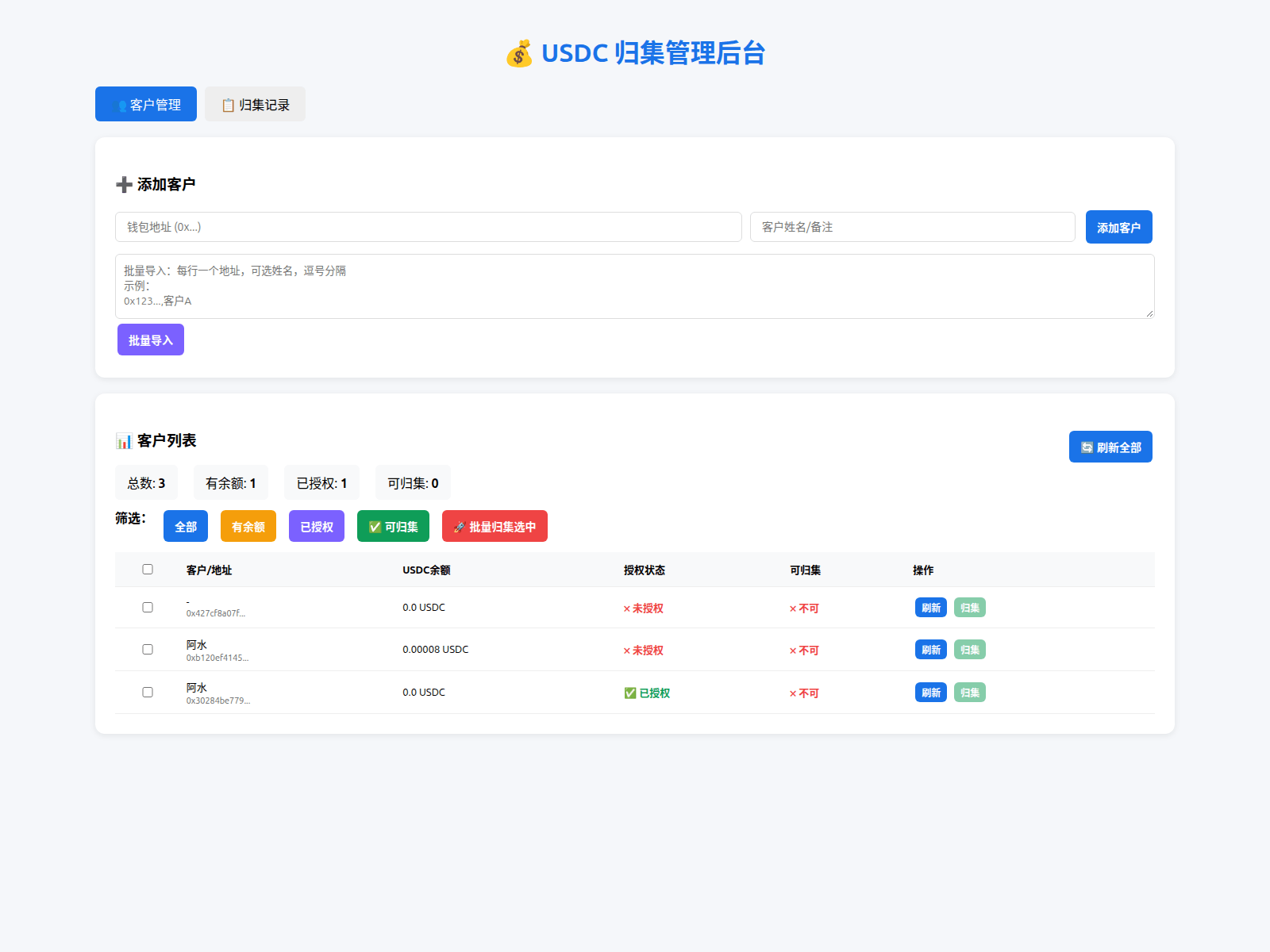Check the 0x427cf8a07f row checkbox
Viewport: 1270px width, 952px height.
click(x=148, y=607)
